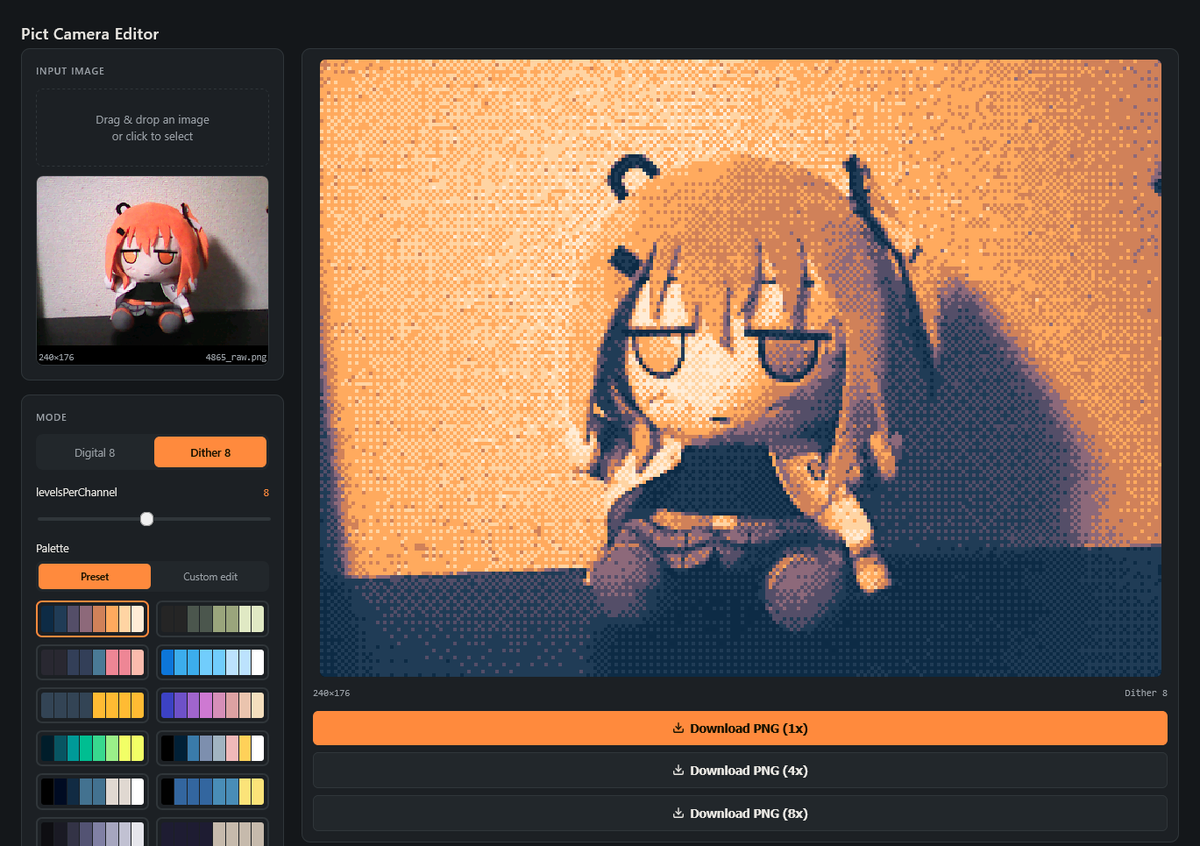1200x846 pixels.
Task: Click the Dither 8 label below the preview
Action: (x=1146, y=693)
